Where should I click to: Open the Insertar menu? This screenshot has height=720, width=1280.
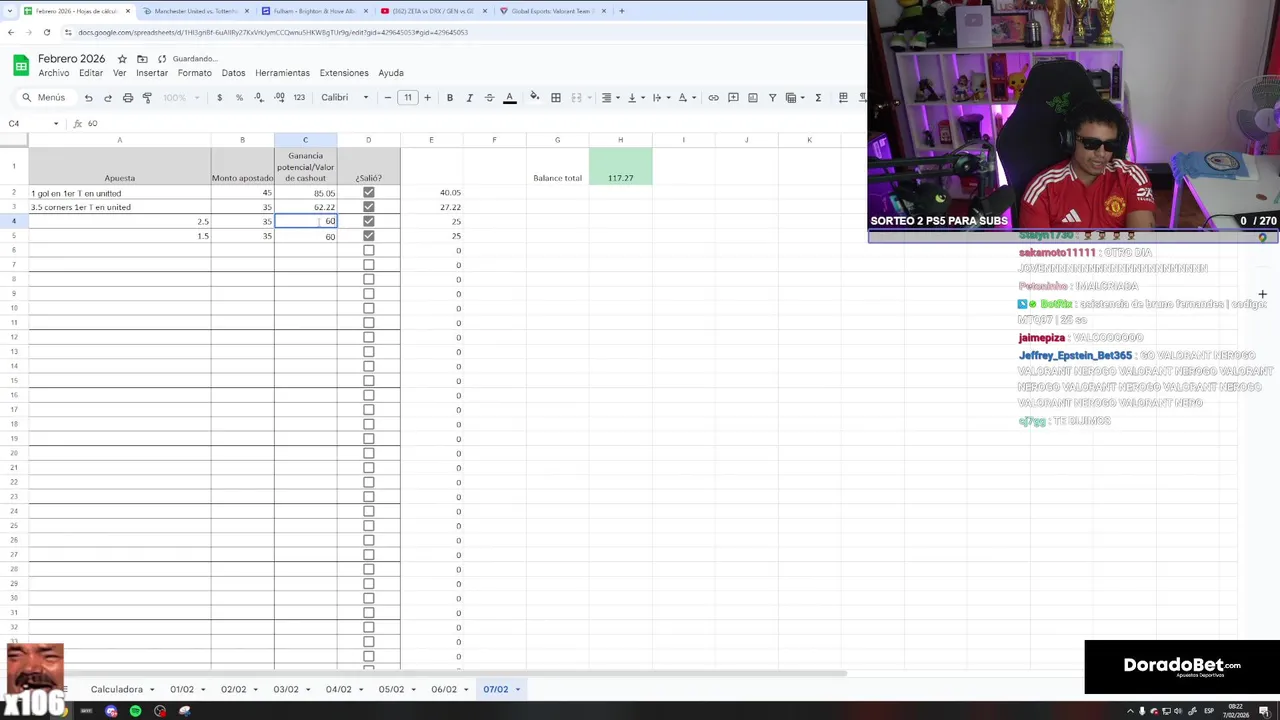pos(152,73)
